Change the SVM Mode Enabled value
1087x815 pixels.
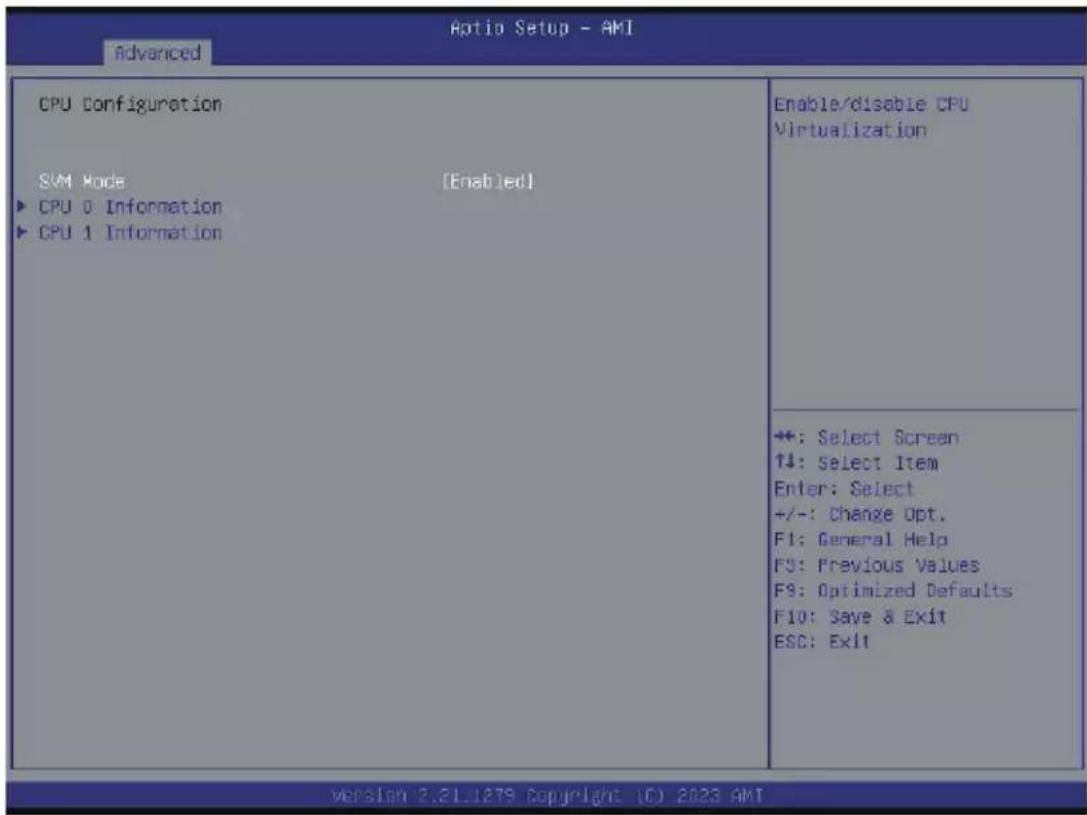(488, 182)
